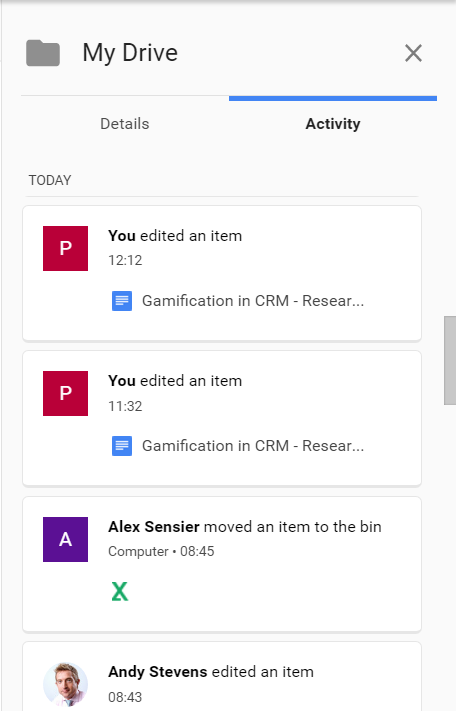Click the red P avatar at 11:32
458x714 pixels.
click(66, 394)
